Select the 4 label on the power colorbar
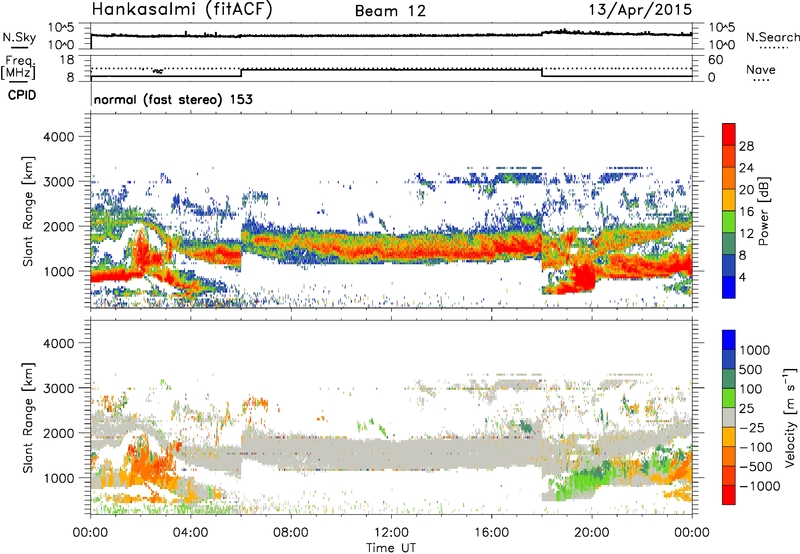Viewport: 800px width, 554px height. click(742, 277)
